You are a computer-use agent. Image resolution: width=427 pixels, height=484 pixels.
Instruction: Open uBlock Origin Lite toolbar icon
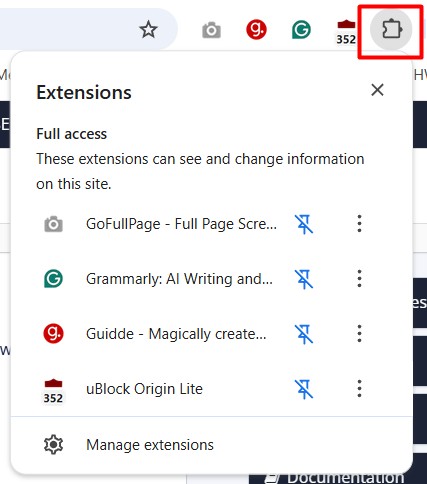pyautogui.click(x=346, y=32)
